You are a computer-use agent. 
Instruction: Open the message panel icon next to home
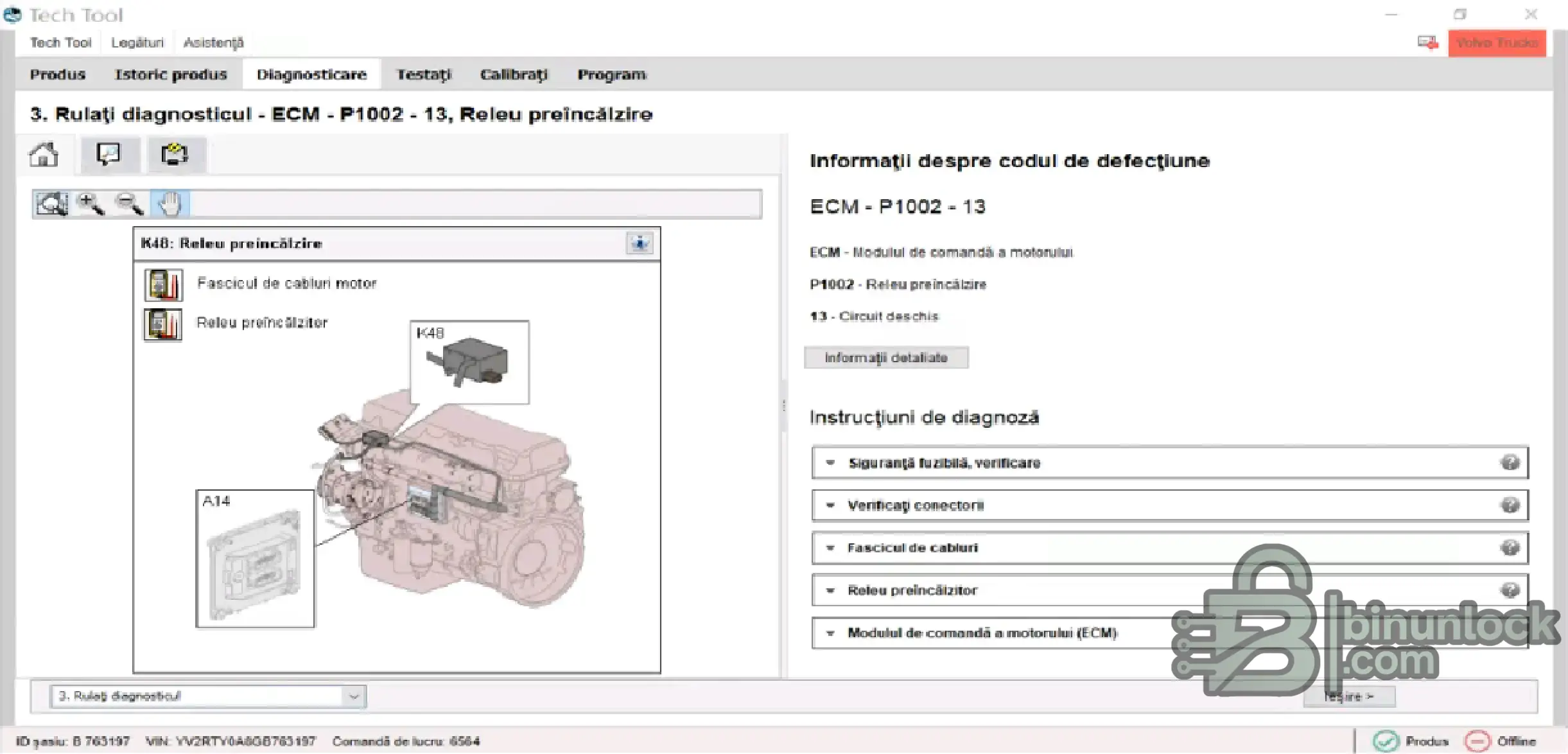pos(108,155)
